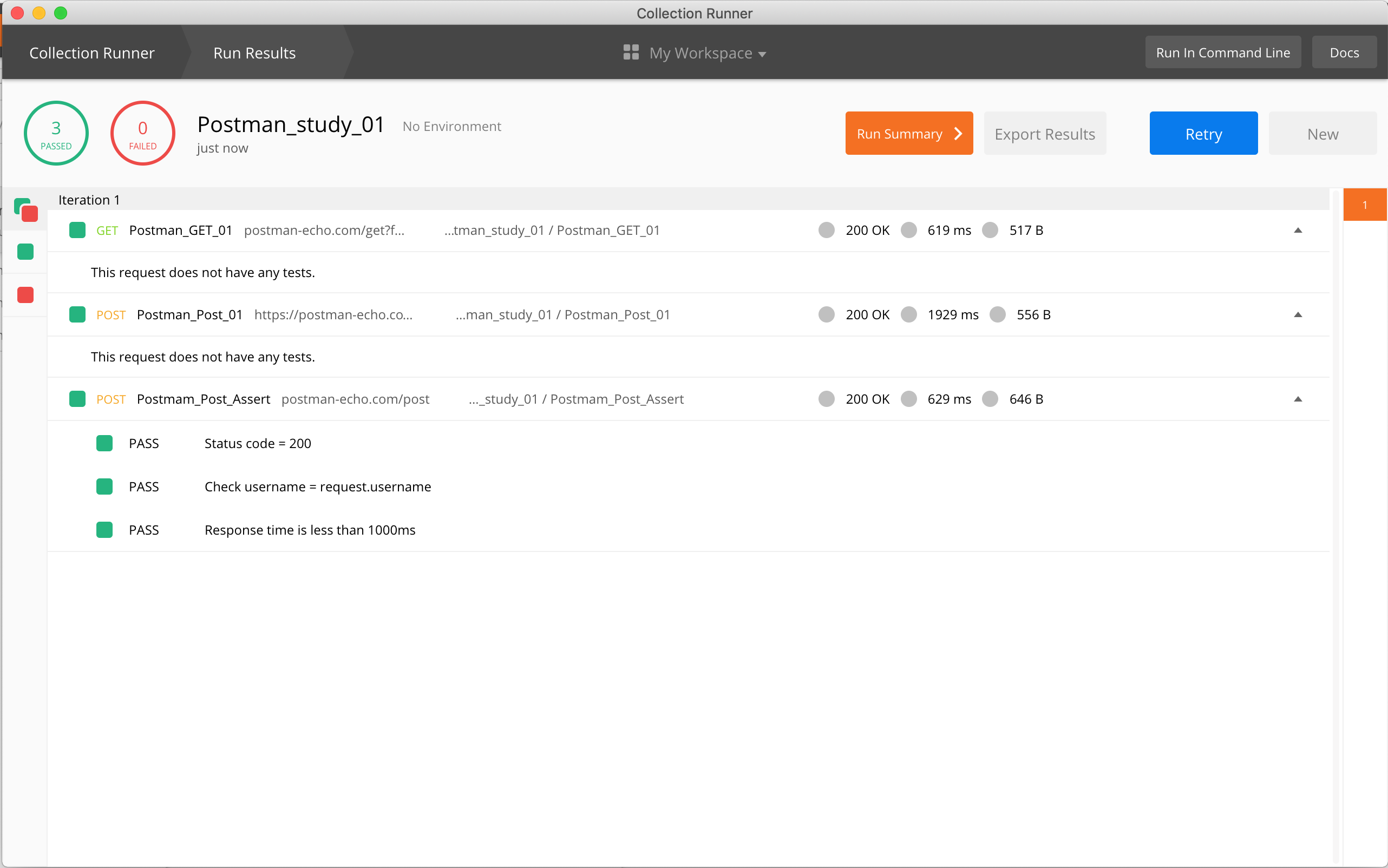Click Status code = 200 test result
The height and width of the screenshot is (868, 1388).
258,443
